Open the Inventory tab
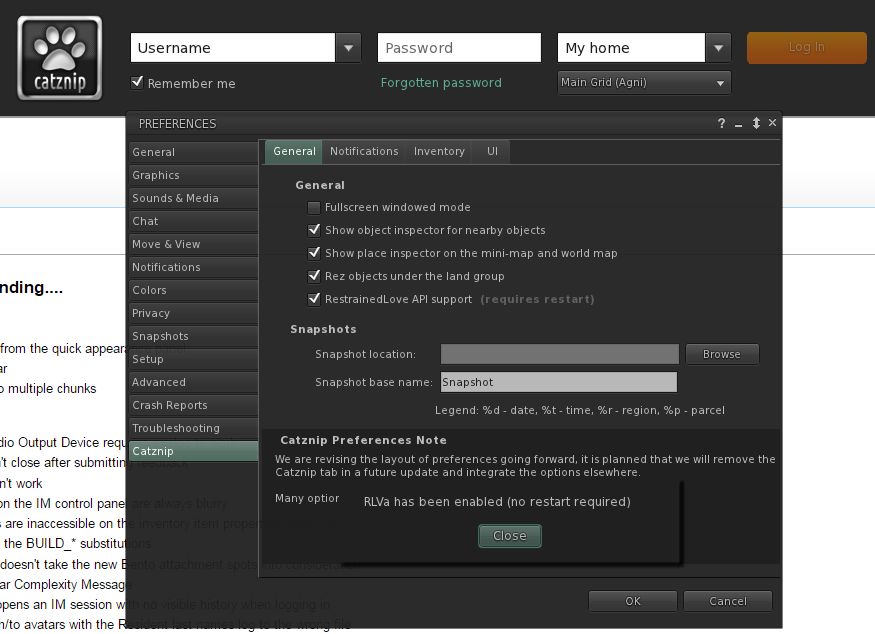Viewport: 875px width, 634px height. point(439,151)
